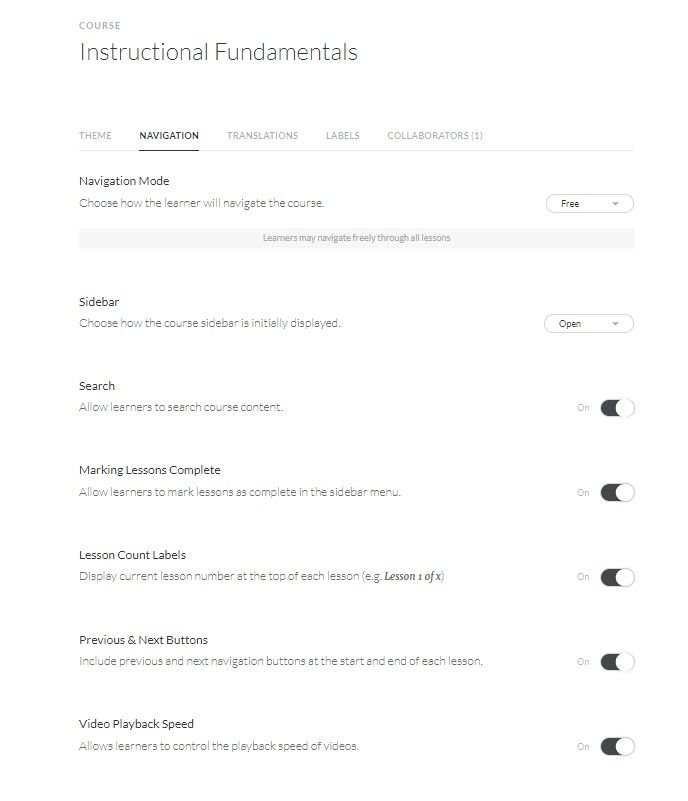This screenshot has height=801, width=688.
Task: Open the Collaborators (1) tab
Action: click(x=435, y=136)
